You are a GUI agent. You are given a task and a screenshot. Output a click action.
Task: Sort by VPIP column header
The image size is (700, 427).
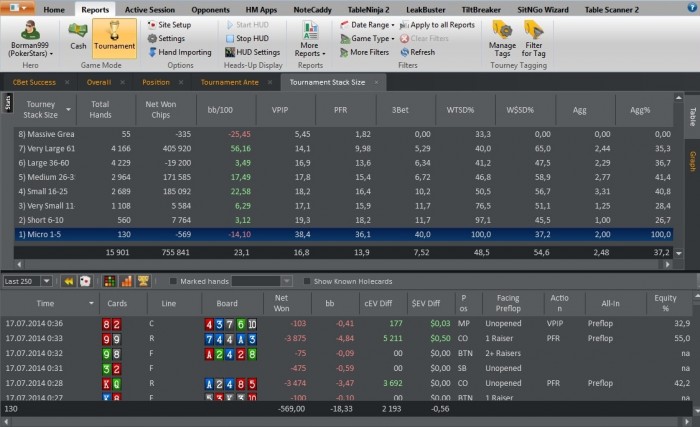(x=280, y=109)
